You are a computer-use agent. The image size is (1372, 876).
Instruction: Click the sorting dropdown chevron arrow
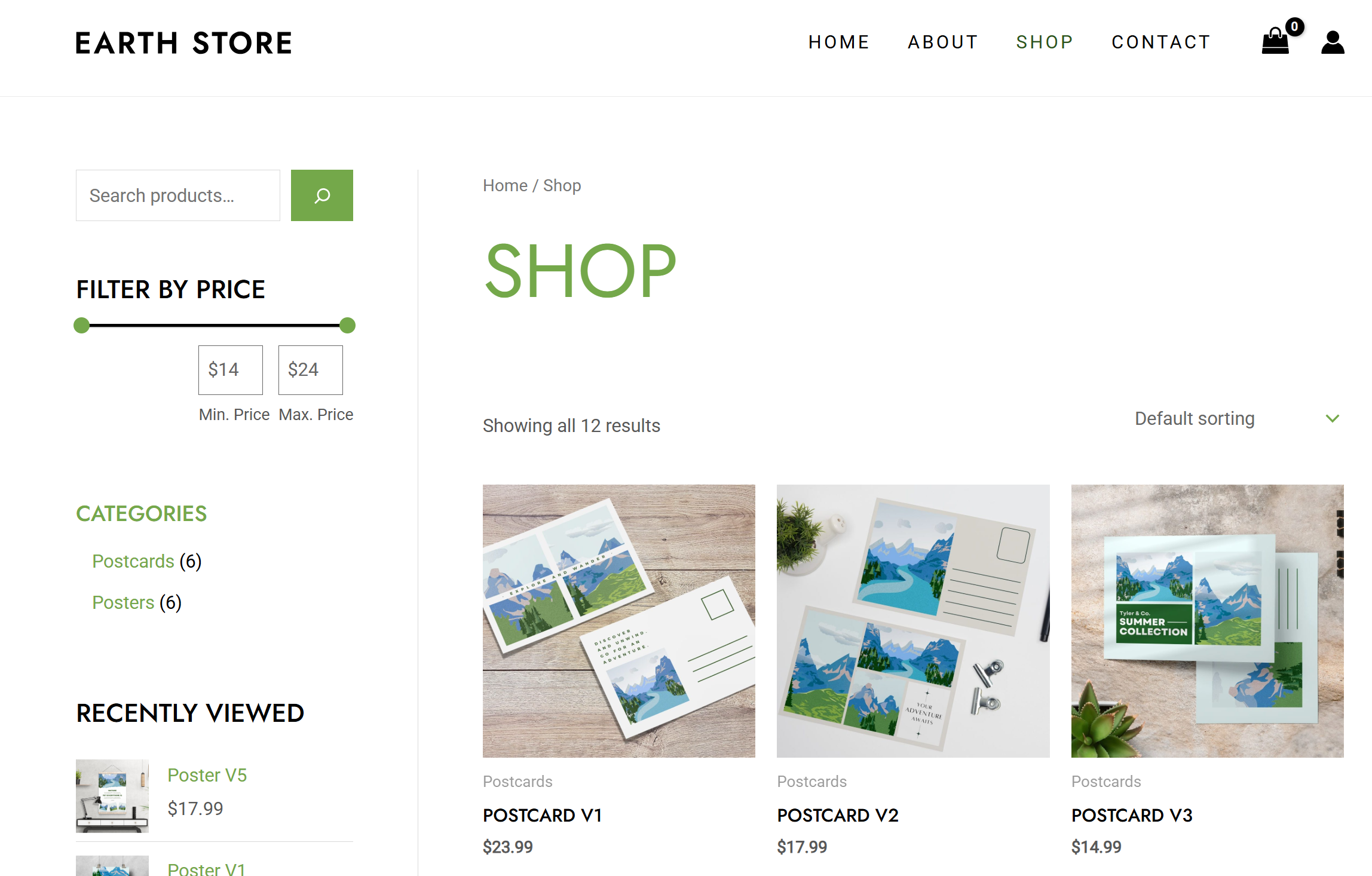point(1333,418)
